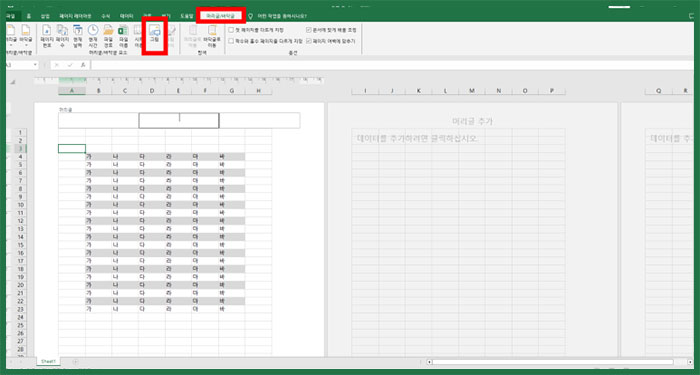Image resolution: width=700 pixels, height=375 pixels.
Task: Insert File Name (파일 이름) element
Action: click(123, 37)
